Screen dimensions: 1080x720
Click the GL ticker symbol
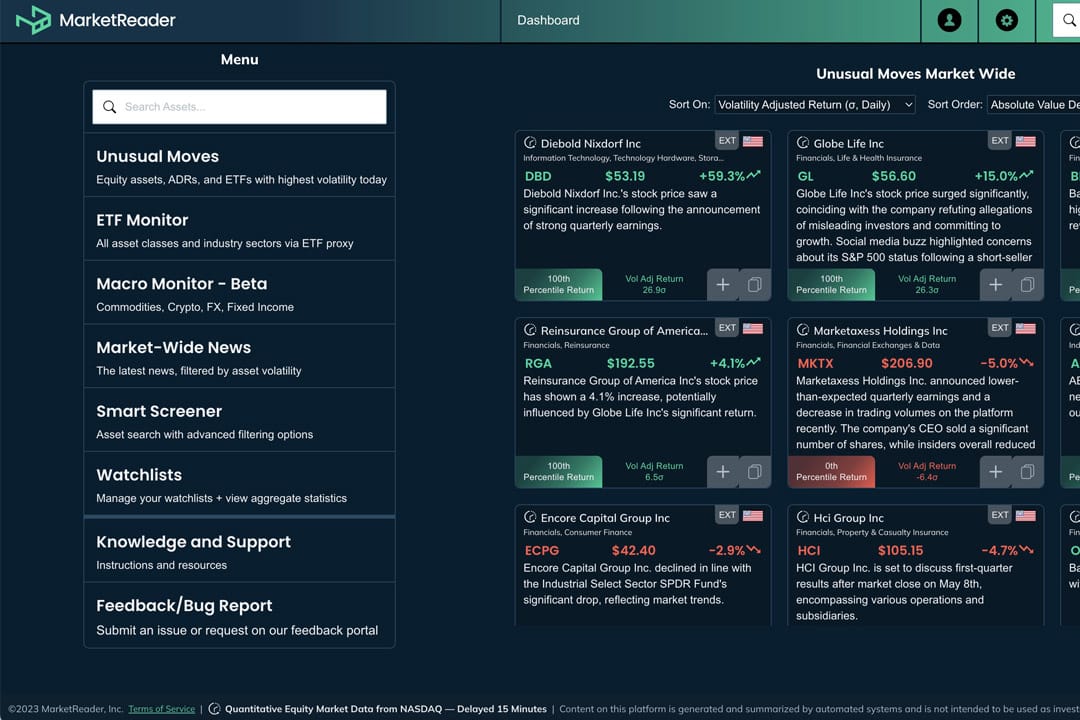(x=806, y=176)
